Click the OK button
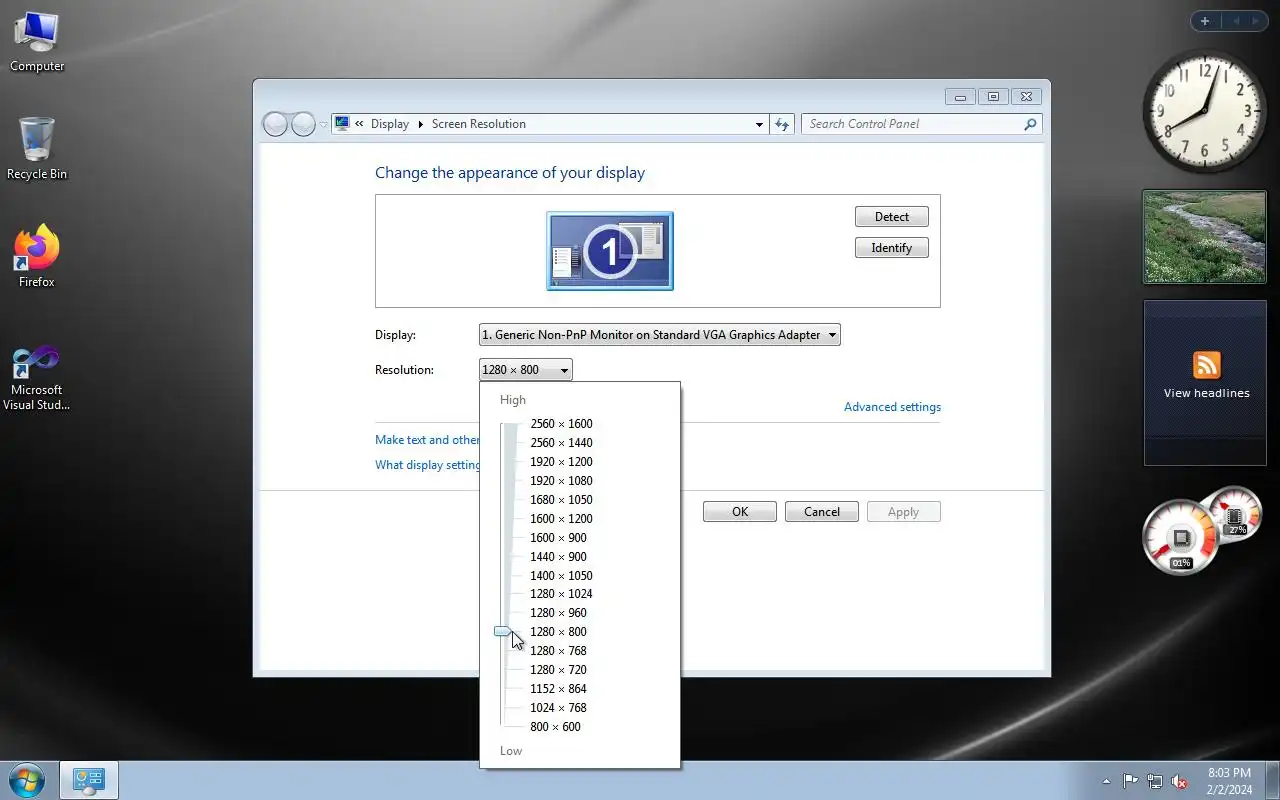1280x800 pixels. pyautogui.click(x=740, y=512)
